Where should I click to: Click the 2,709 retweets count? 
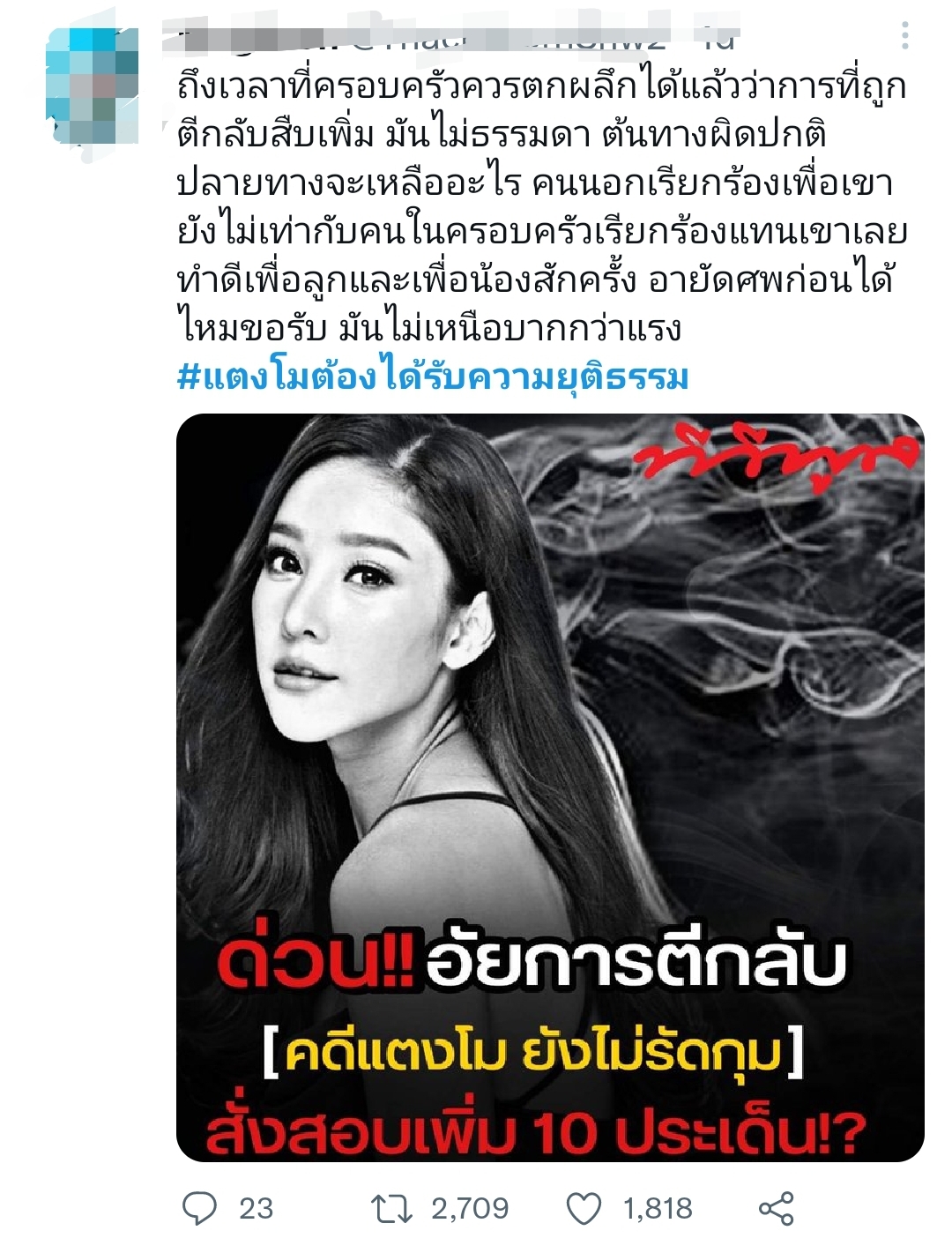pyautogui.click(x=470, y=1208)
